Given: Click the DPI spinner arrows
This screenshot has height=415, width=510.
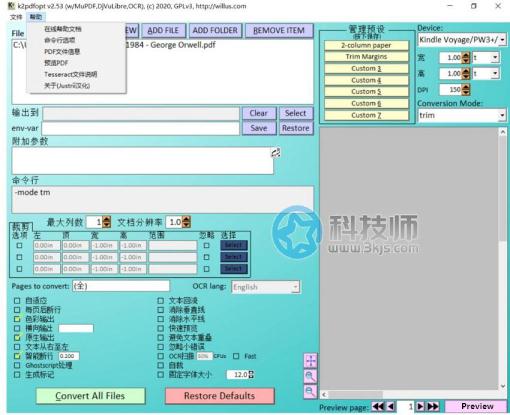Looking at the screenshot, I should [x=466, y=89].
